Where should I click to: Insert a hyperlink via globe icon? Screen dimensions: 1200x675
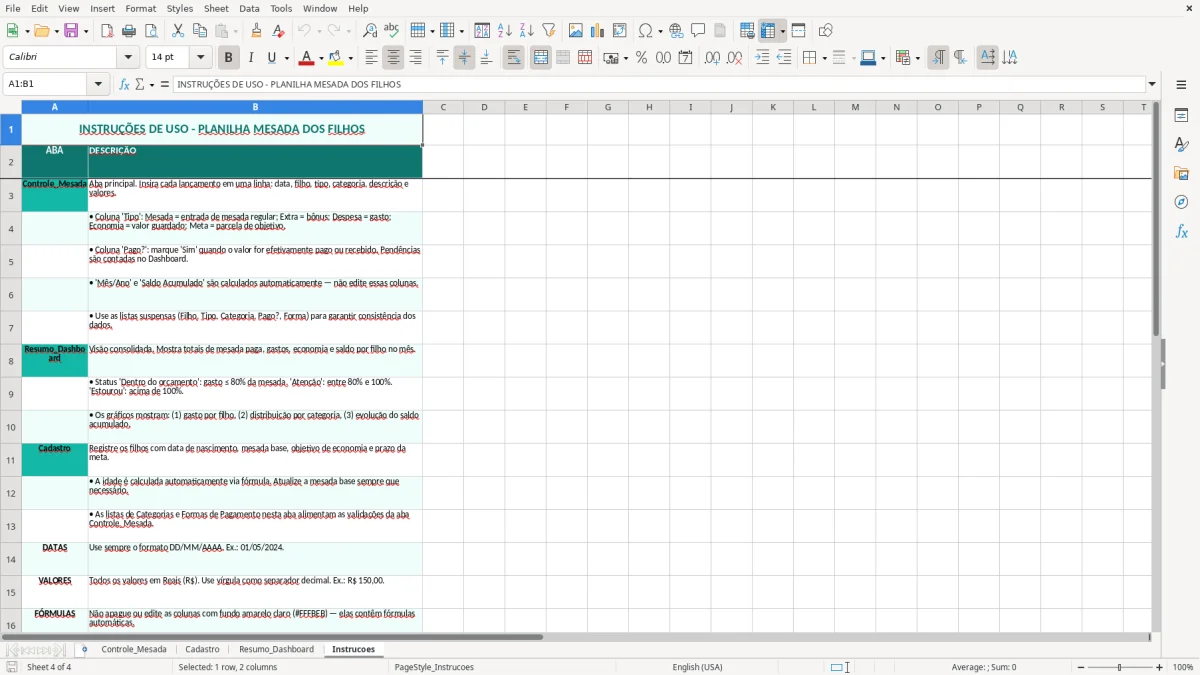coord(676,31)
